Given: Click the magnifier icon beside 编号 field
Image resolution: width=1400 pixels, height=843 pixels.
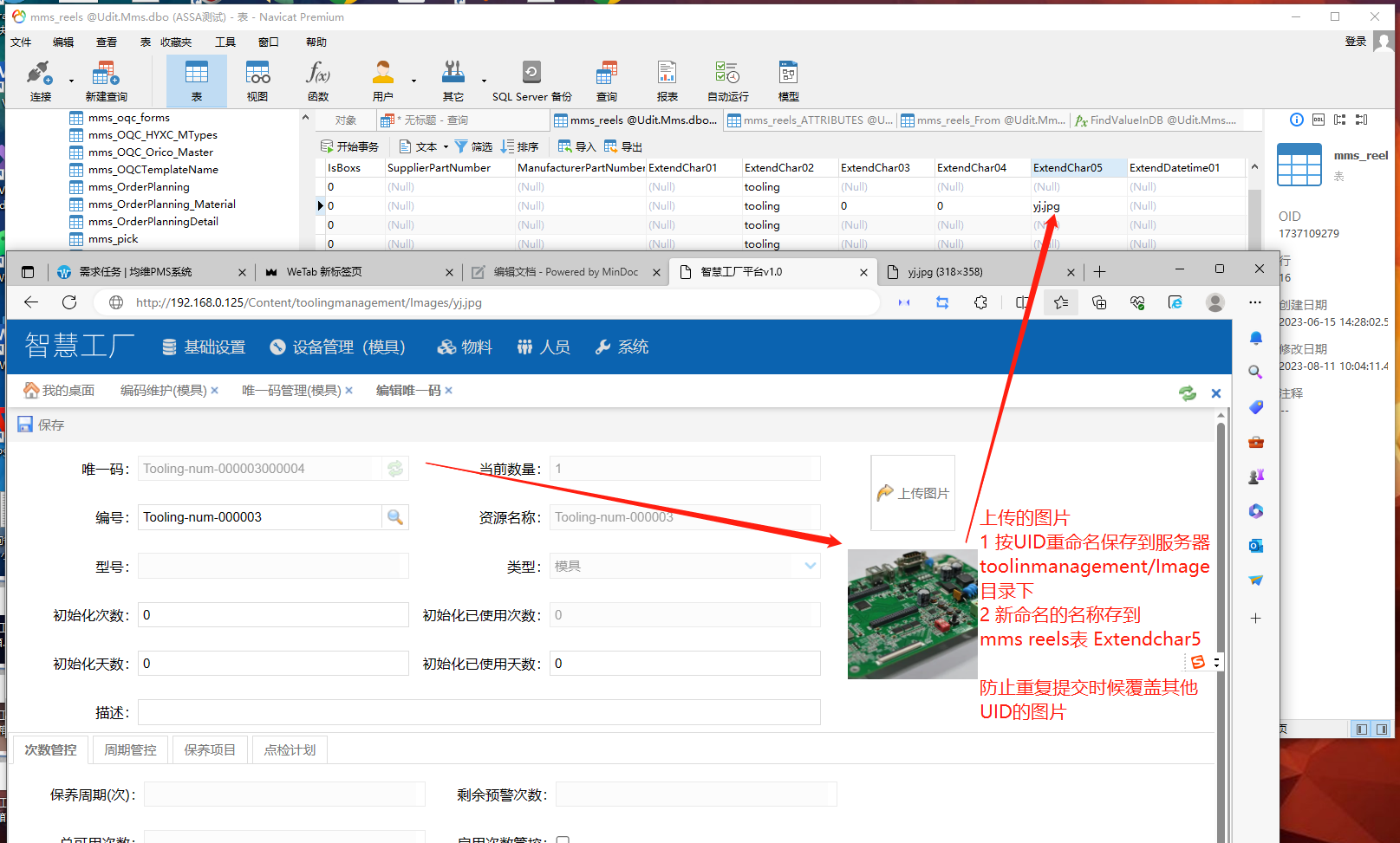Looking at the screenshot, I should click(x=395, y=517).
